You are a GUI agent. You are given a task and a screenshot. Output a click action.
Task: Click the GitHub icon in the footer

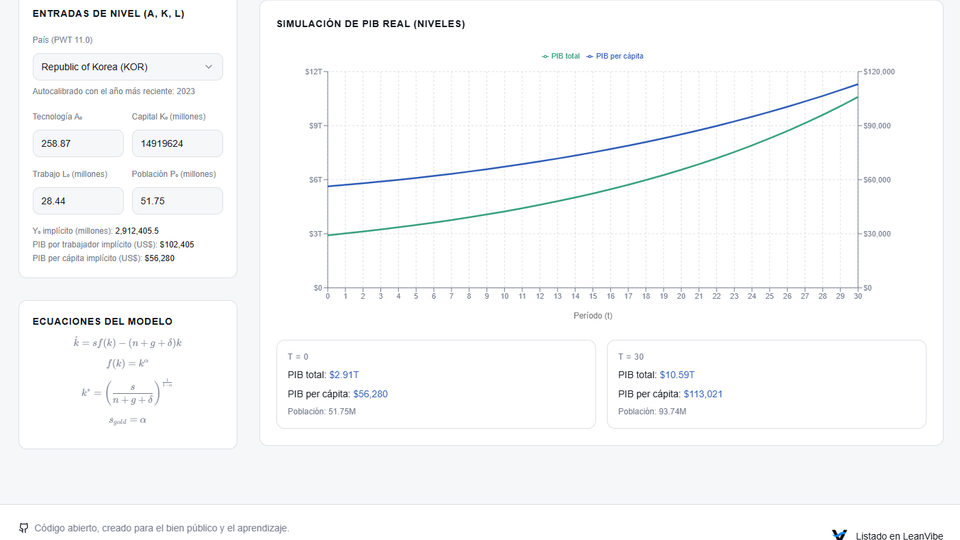pos(24,528)
